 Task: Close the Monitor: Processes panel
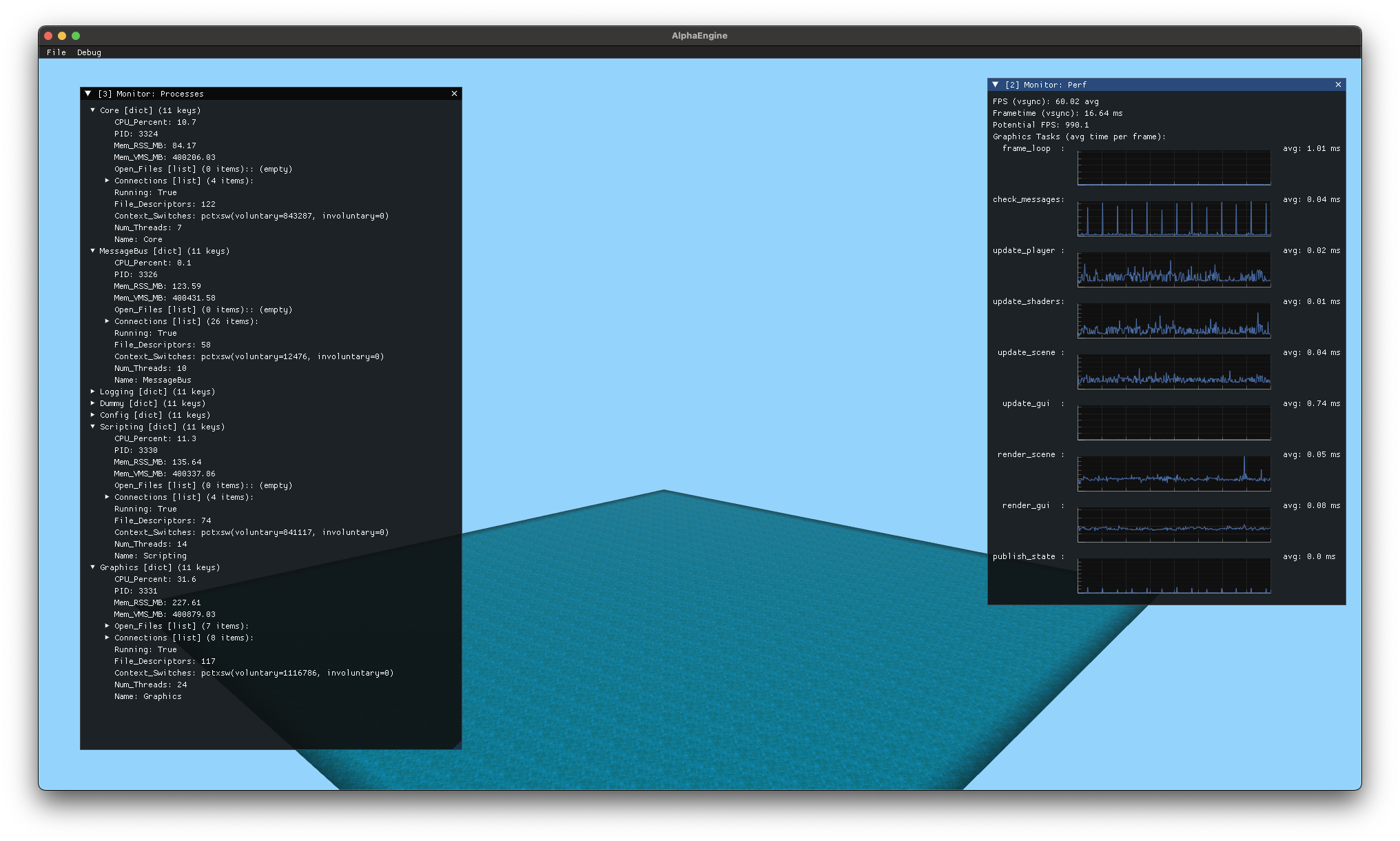tap(454, 94)
